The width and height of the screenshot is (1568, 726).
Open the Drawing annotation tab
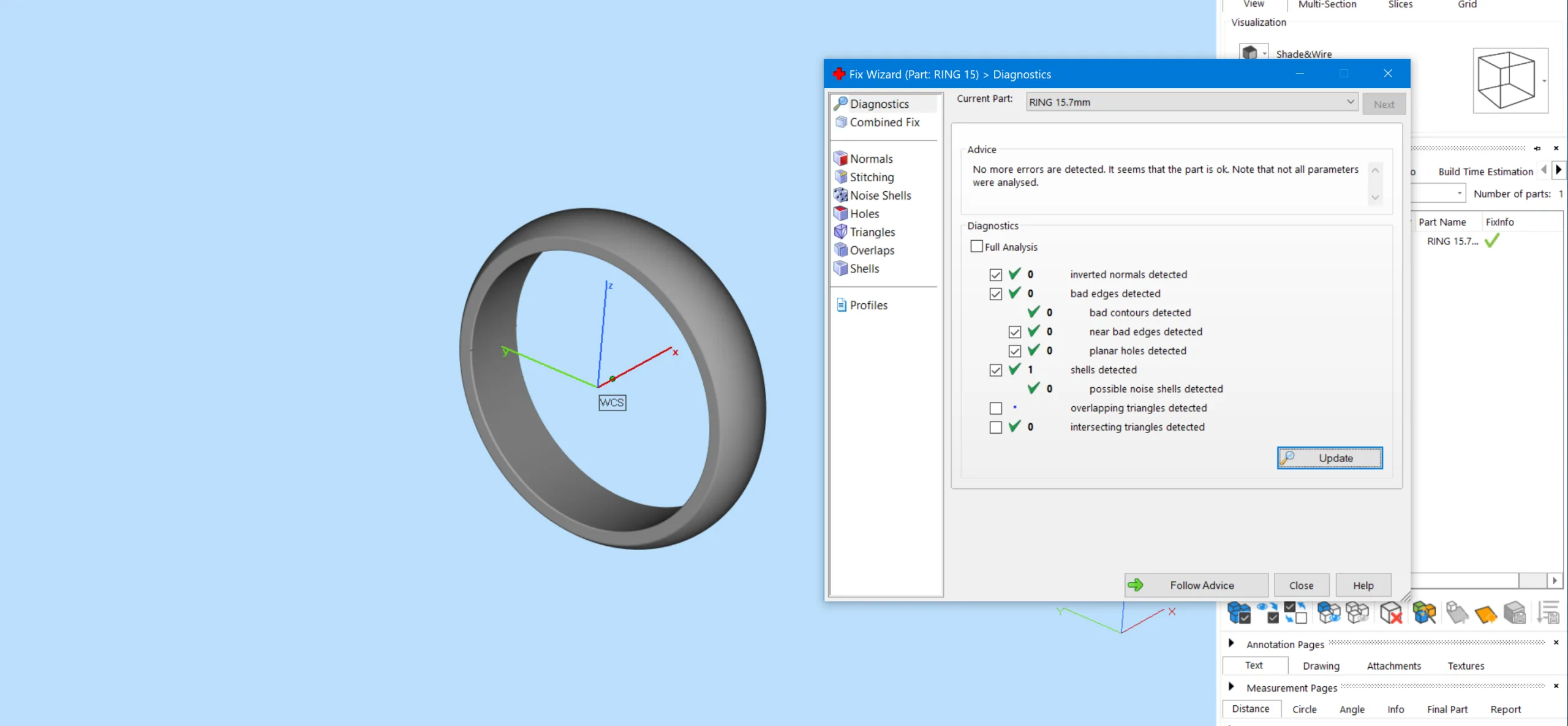click(x=1321, y=665)
